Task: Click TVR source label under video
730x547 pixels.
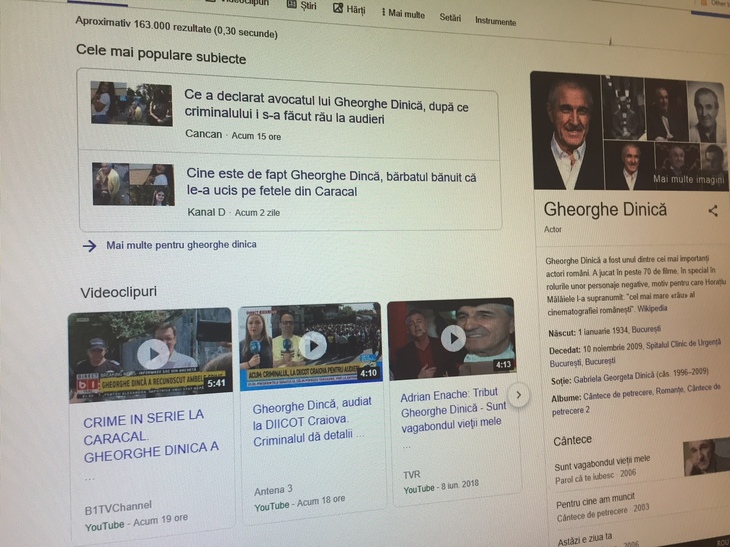Action: pos(412,475)
